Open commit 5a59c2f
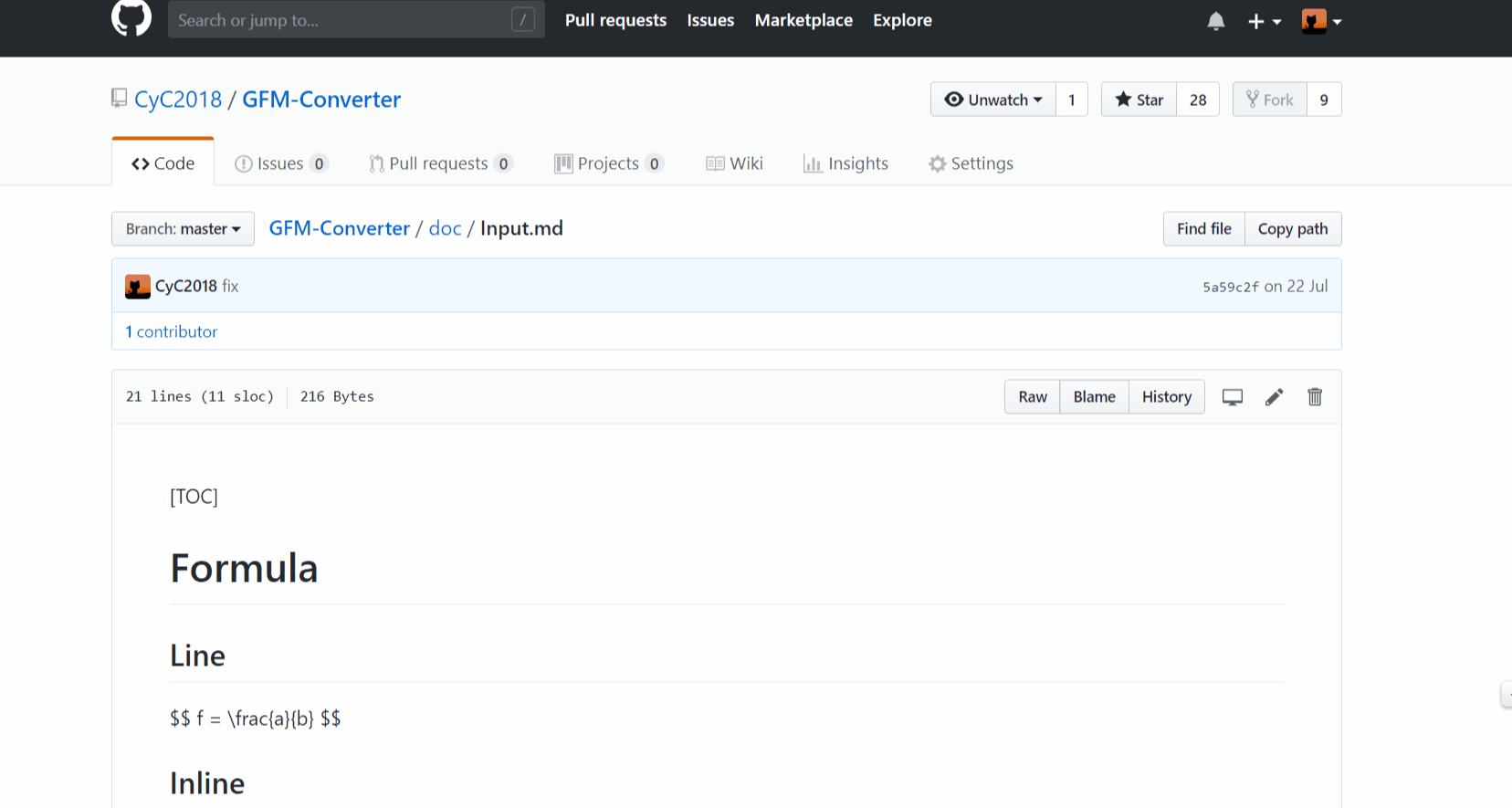The image size is (1512, 808). tap(1230, 287)
